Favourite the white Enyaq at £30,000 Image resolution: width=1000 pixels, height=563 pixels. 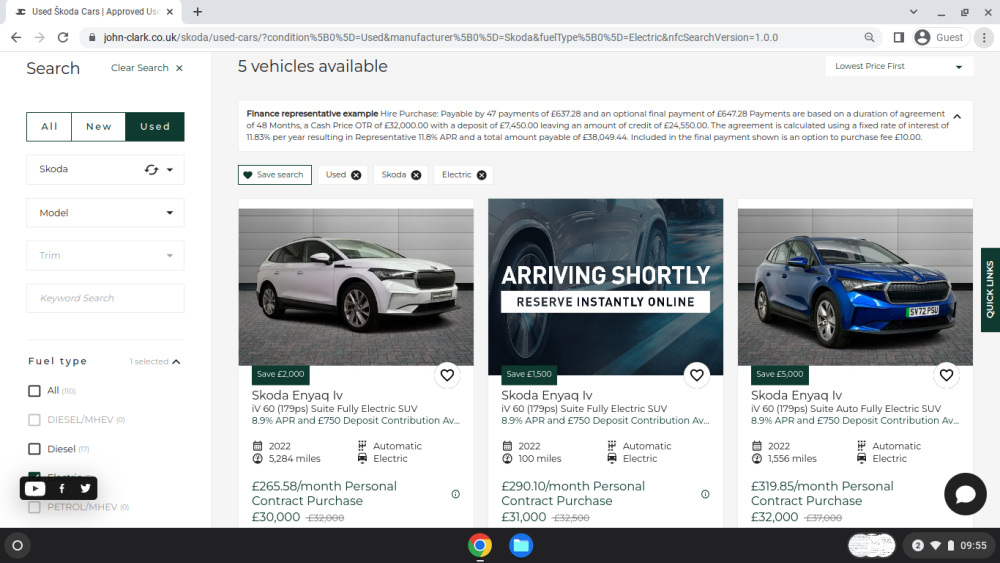point(447,376)
